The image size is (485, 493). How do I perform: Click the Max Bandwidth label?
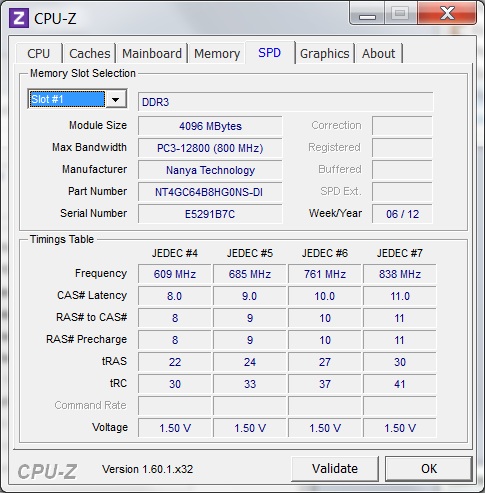coord(89,147)
